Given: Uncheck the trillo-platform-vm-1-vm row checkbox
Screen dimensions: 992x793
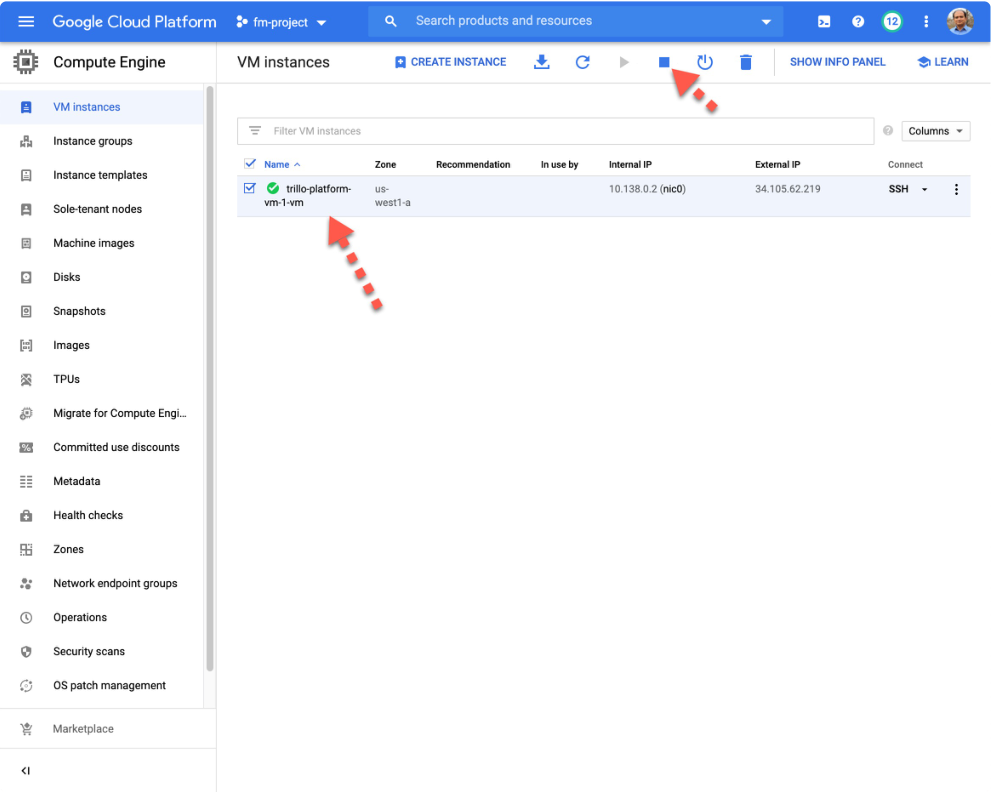Looking at the screenshot, I should pos(250,189).
